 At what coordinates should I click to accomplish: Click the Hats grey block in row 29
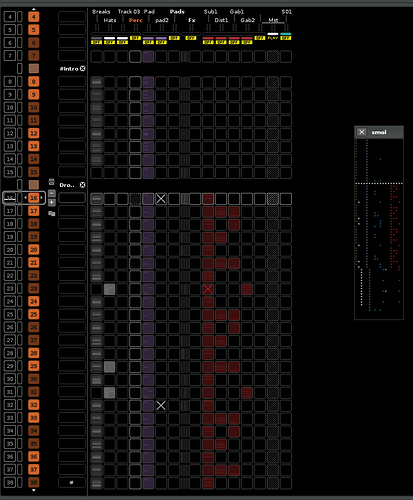[109, 367]
